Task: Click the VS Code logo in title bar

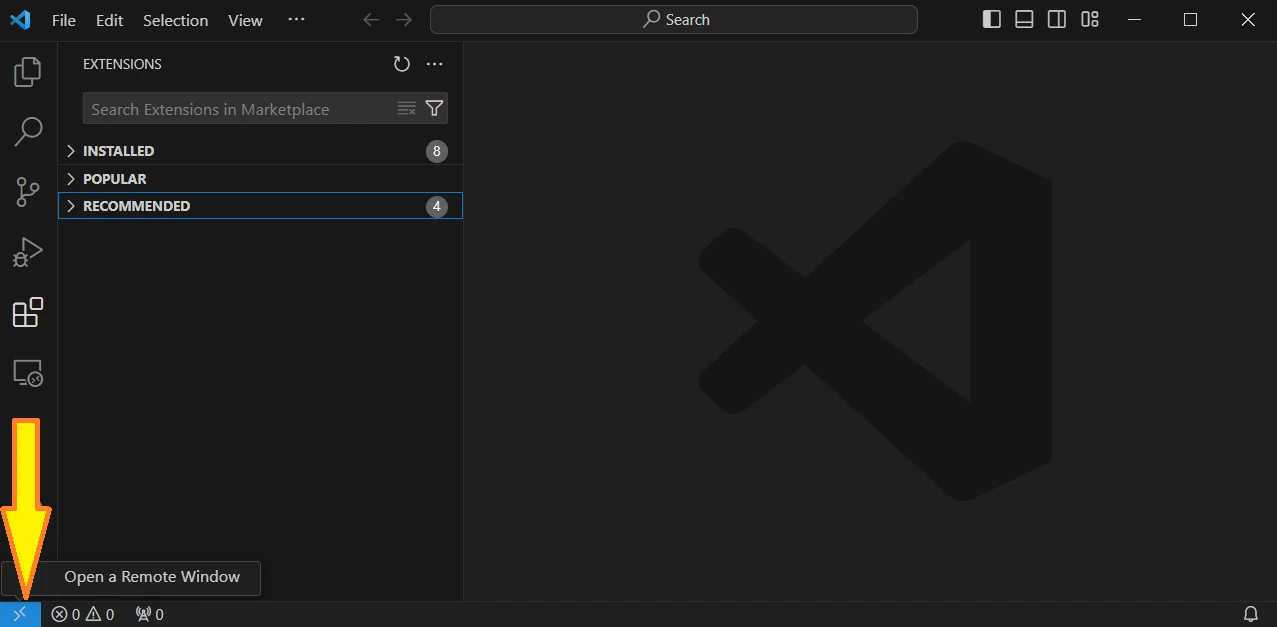Action: [x=20, y=20]
